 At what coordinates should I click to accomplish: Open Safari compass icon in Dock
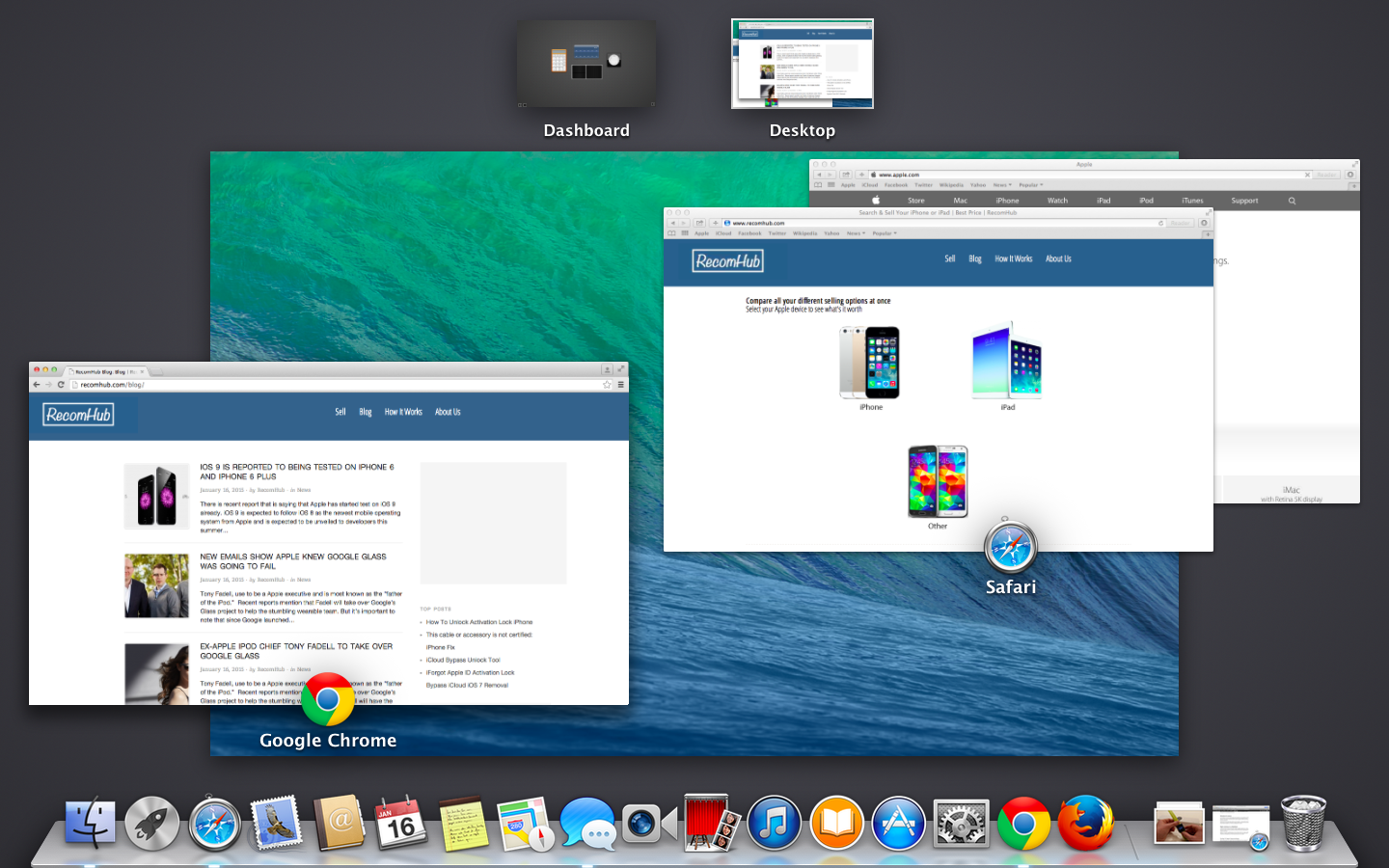pos(214,824)
